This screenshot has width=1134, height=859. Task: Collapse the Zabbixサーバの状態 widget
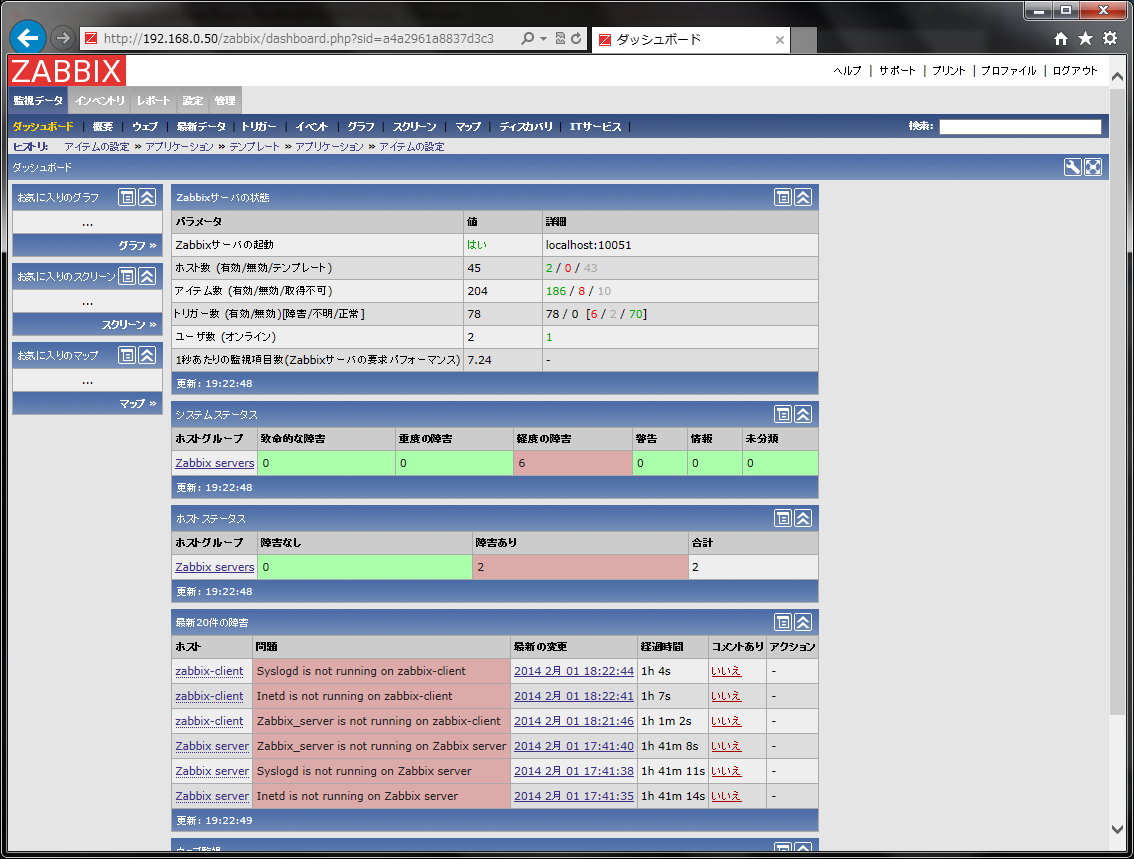(x=803, y=197)
